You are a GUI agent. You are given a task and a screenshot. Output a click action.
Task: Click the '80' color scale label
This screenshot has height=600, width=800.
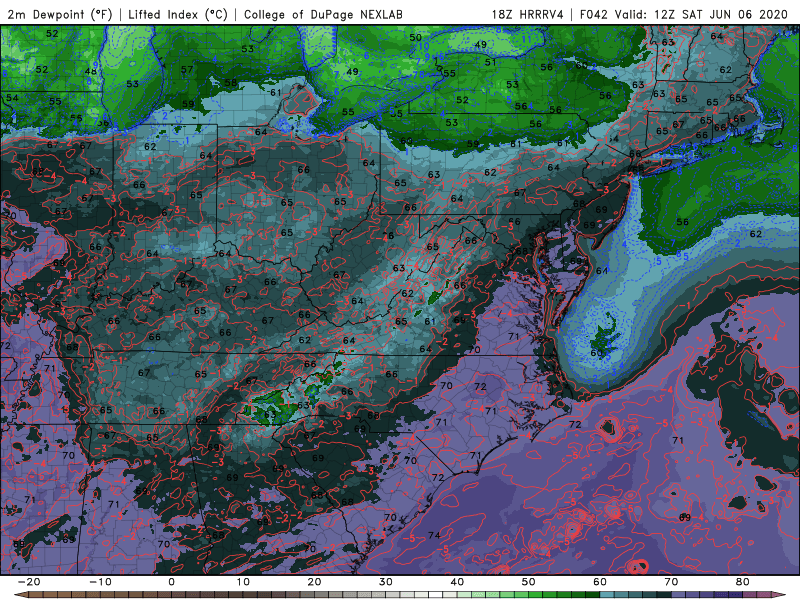click(743, 582)
